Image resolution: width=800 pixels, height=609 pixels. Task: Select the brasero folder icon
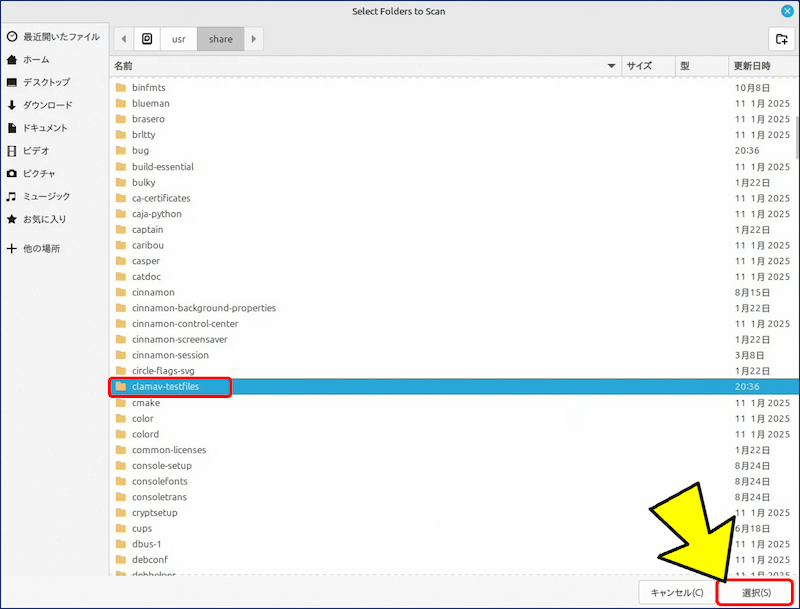click(121, 119)
